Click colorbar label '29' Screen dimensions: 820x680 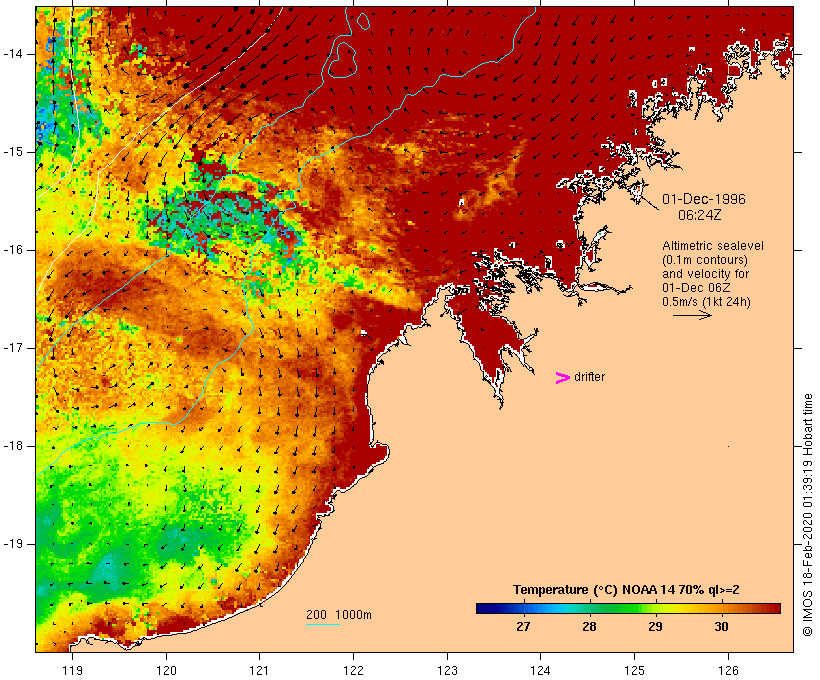click(x=655, y=627)
